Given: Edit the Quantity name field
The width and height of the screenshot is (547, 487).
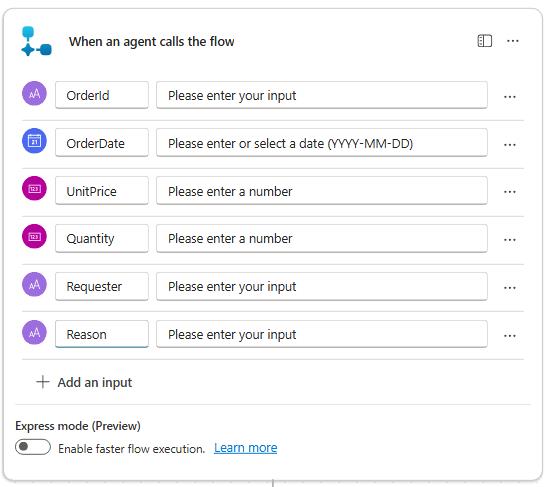Looking at the screenshot, I should (x=102, y=238).
